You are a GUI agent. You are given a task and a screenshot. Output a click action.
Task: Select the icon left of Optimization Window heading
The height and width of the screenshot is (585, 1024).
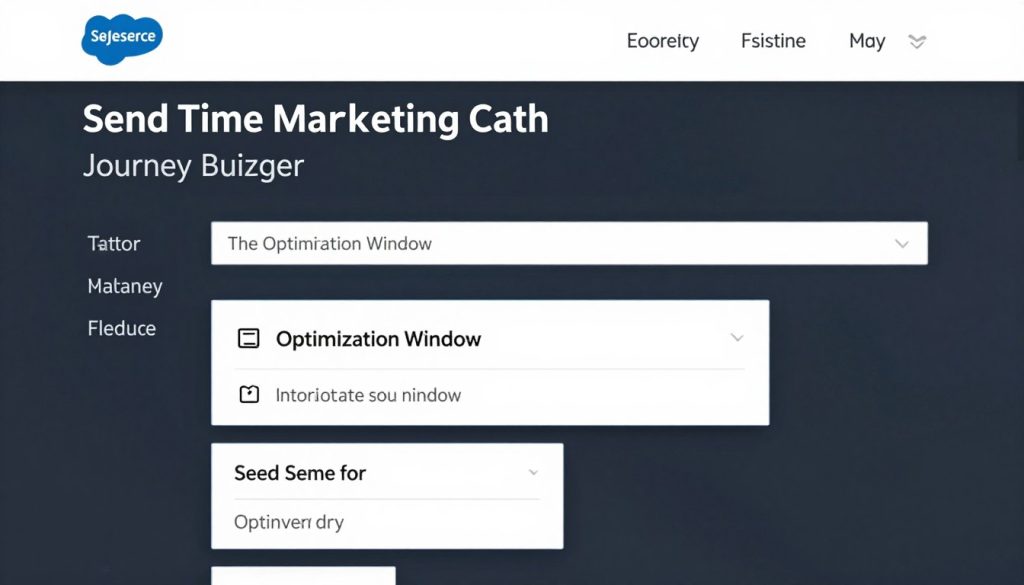tap(248, 339)
